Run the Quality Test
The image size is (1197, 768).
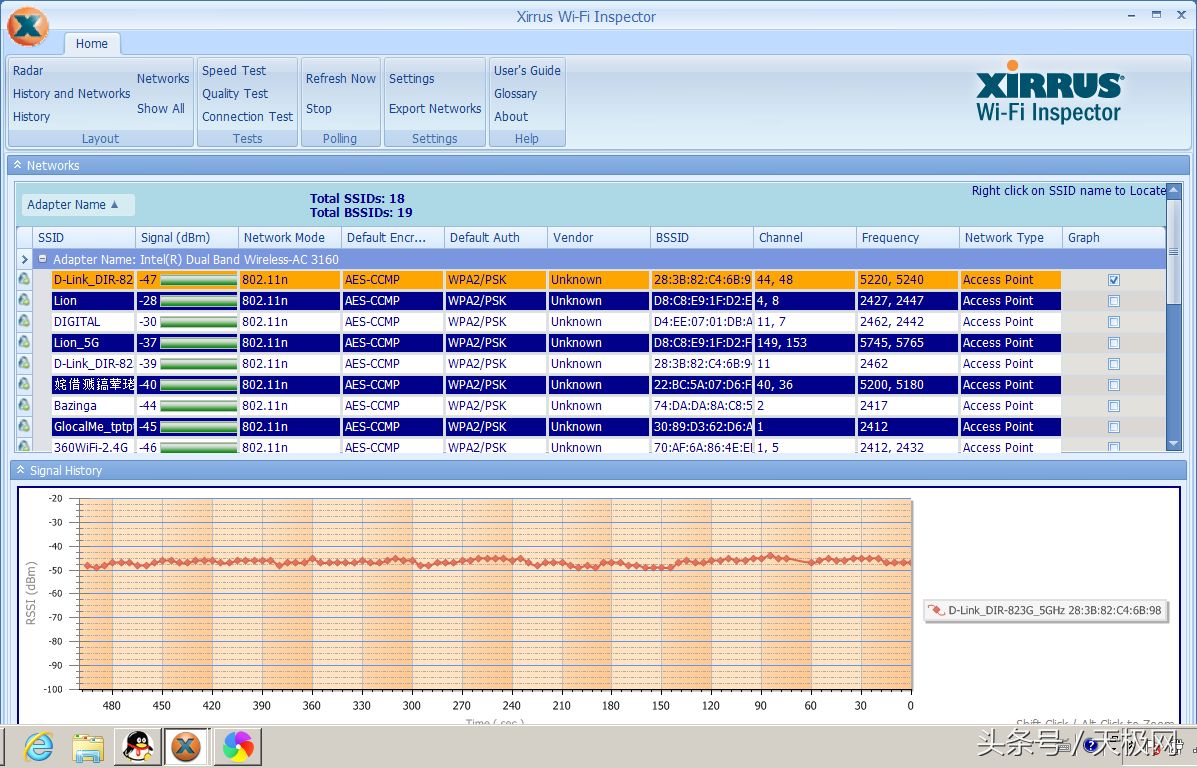(235, 93)
